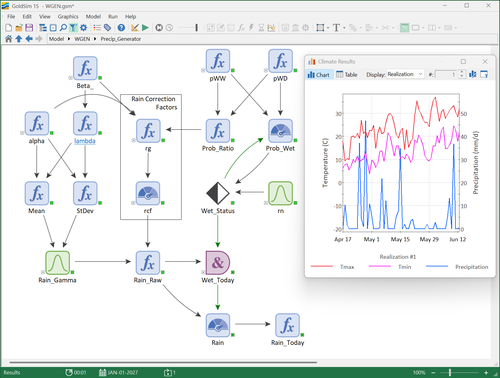500x378 pixels.
Task: Adjust the run speed slider handle
Action: click(x=196, y=28)
